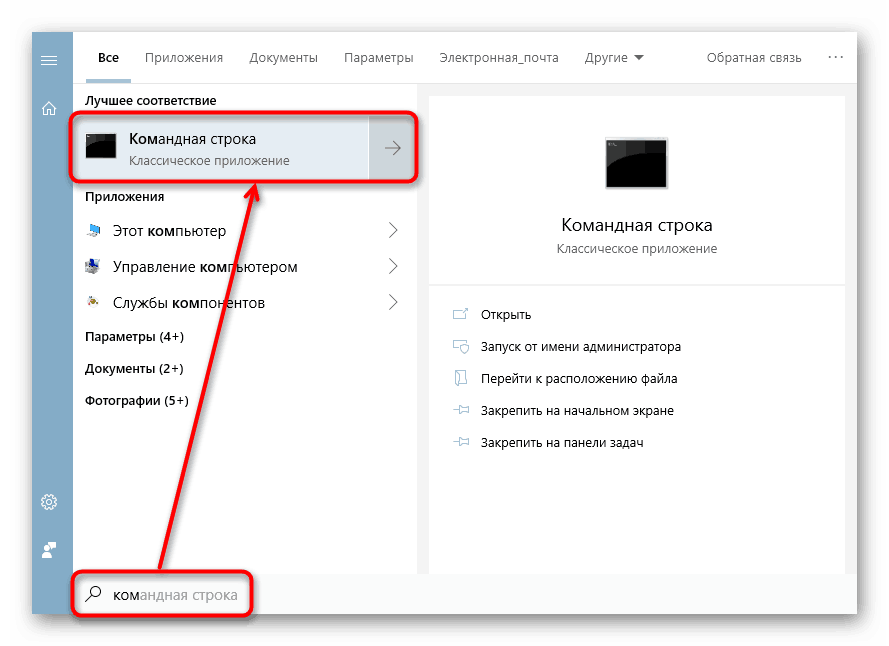This screenshot has width=889, height=646.
Task: Click the Этот компьютер app icon
Action: point(94,230)
